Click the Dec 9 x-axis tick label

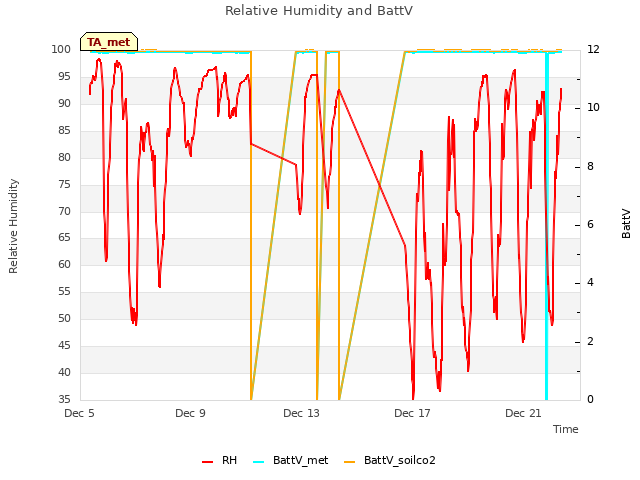(x=190, y=413)
